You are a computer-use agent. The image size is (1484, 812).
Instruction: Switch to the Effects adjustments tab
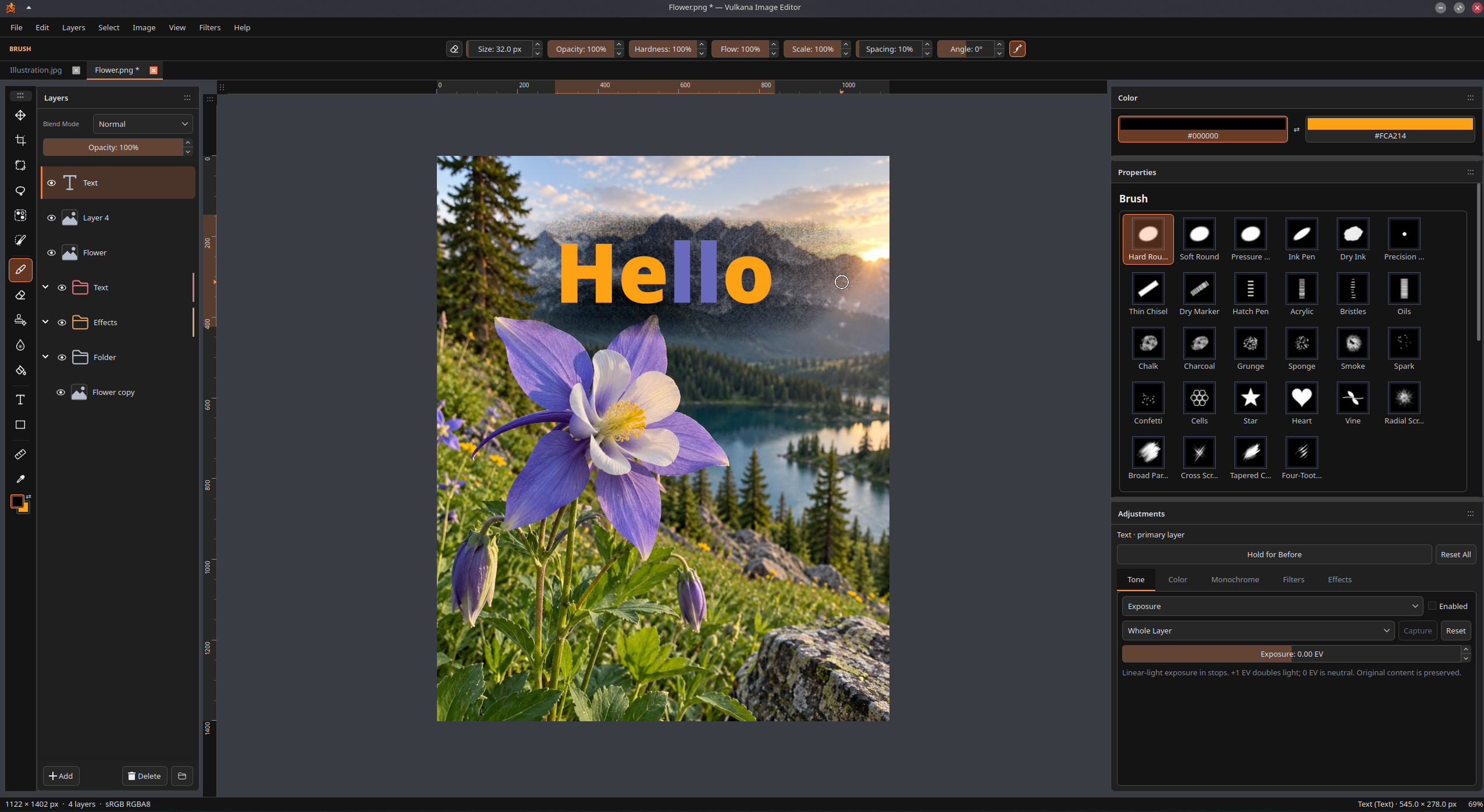pos(1339,579)
